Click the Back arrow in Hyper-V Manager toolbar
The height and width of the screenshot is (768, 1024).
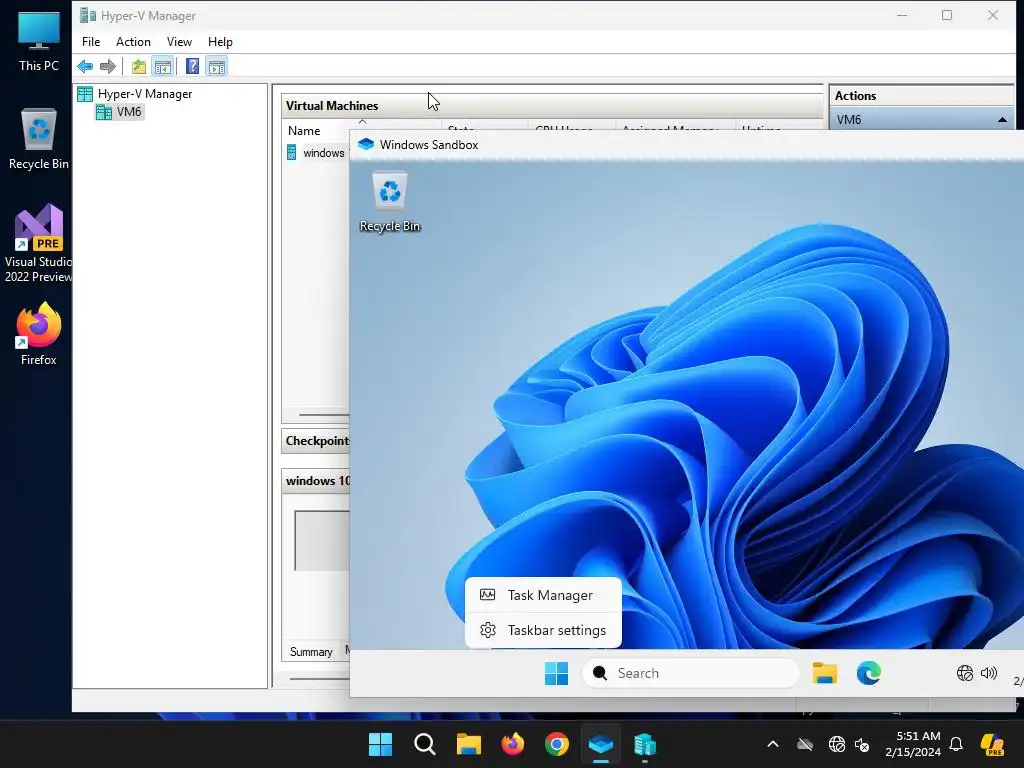pyautogui.click(x=85, y=67)
